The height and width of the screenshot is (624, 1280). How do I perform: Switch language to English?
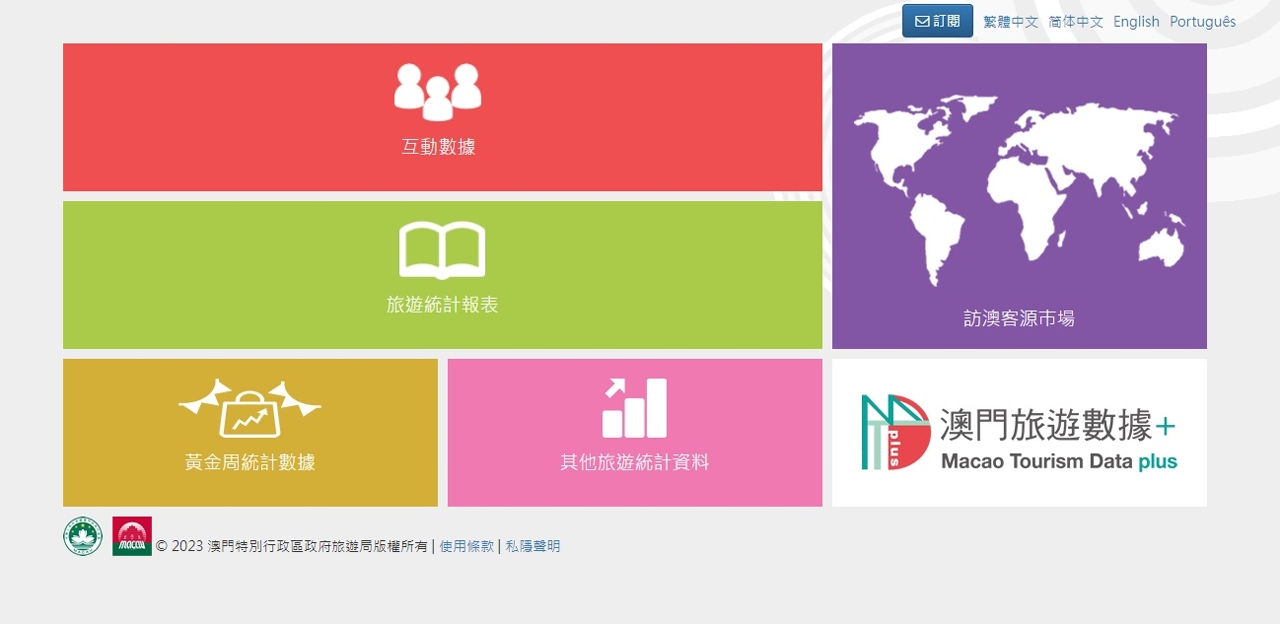1136,22
